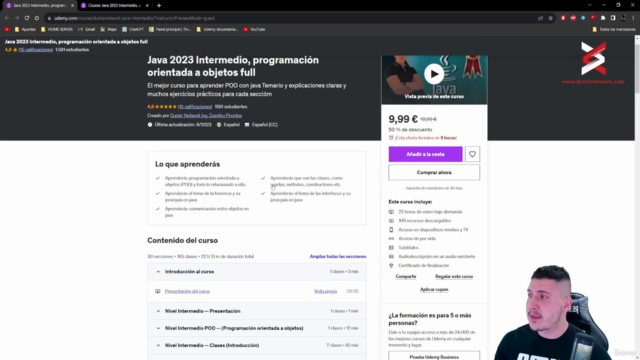The height and width of the screenshot is (360, 640).
Task: Click the 'Lo que aprenderás' heading
Action: click(x=187, y=164)
